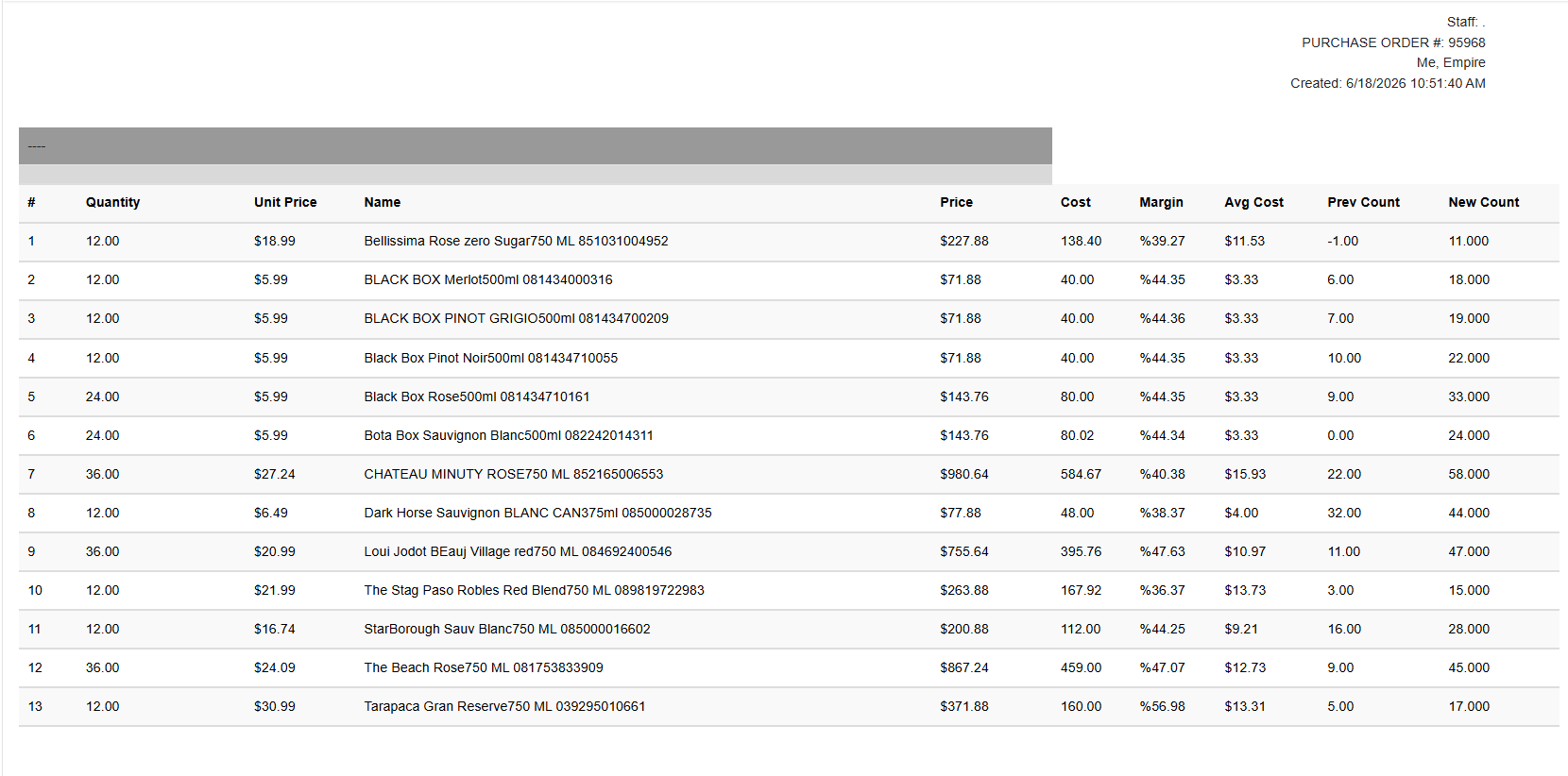Image resolution: width=1568 pixels, height=776 pixels.
Task: Select StarBorough Sauv Blanc750 ML item name
Action: [x=507, y=629]
